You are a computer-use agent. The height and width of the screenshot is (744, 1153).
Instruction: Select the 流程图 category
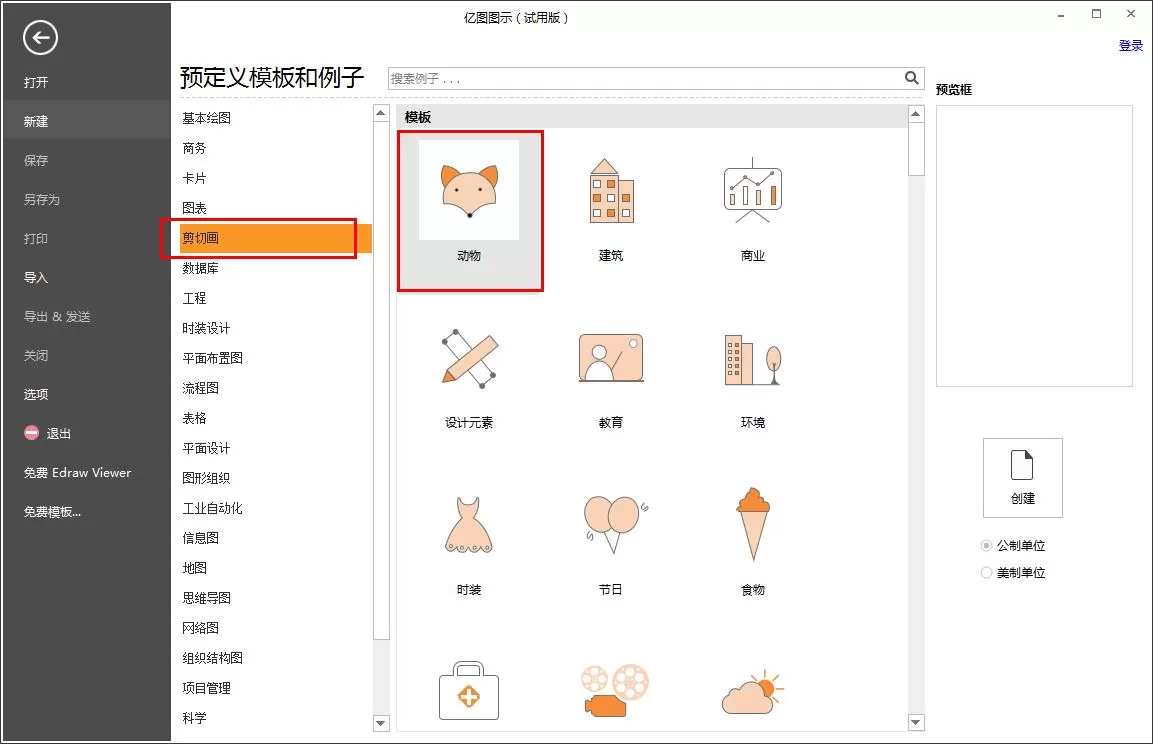201,388
